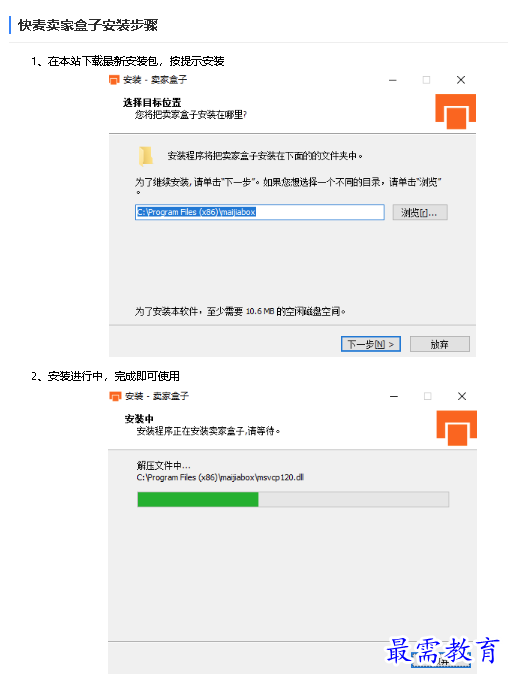Minimize the second installer window
This screenshot has width=508, height=682.
click(394, 396)
